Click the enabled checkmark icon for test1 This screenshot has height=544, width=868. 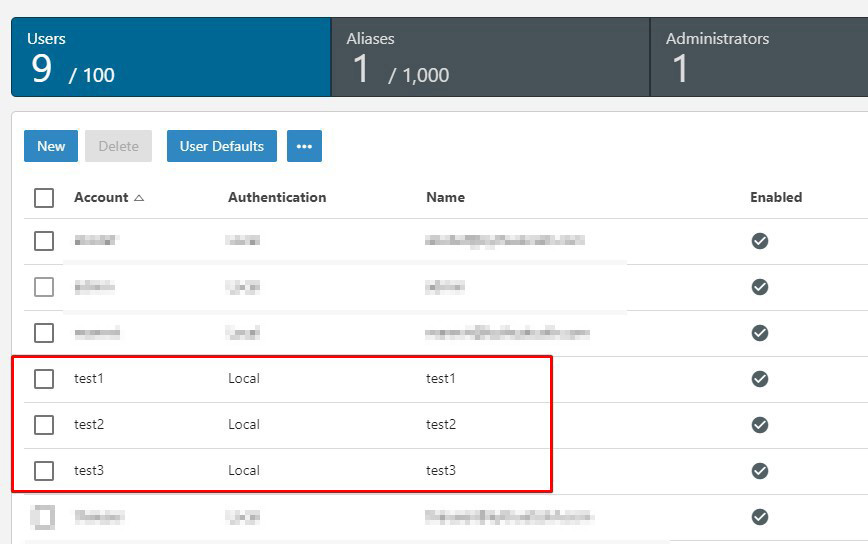click(760, 378)
